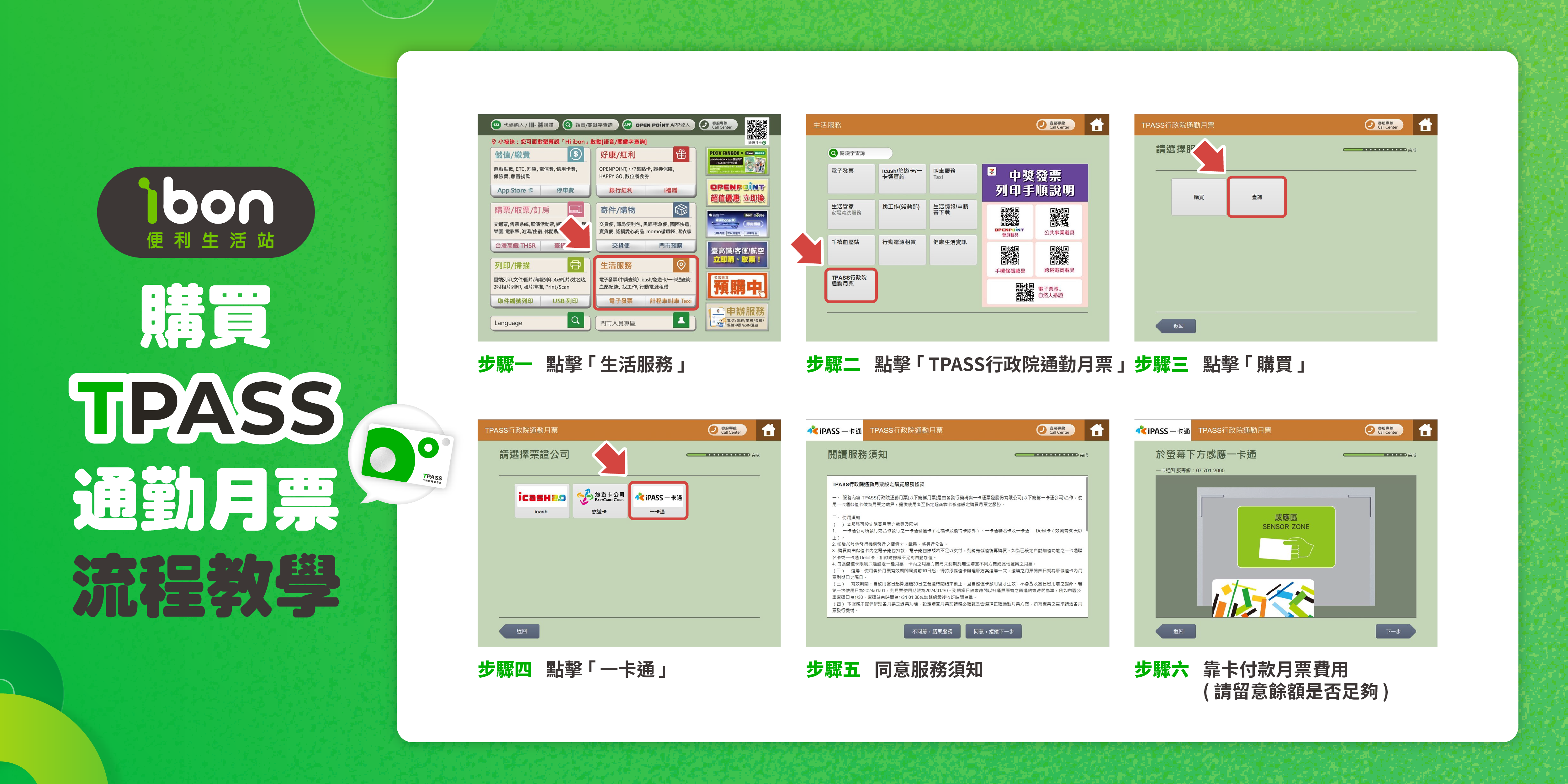The image size is (1568, 784).
Task: Open 行動電源租賃 tile
Action: (902, 250)
